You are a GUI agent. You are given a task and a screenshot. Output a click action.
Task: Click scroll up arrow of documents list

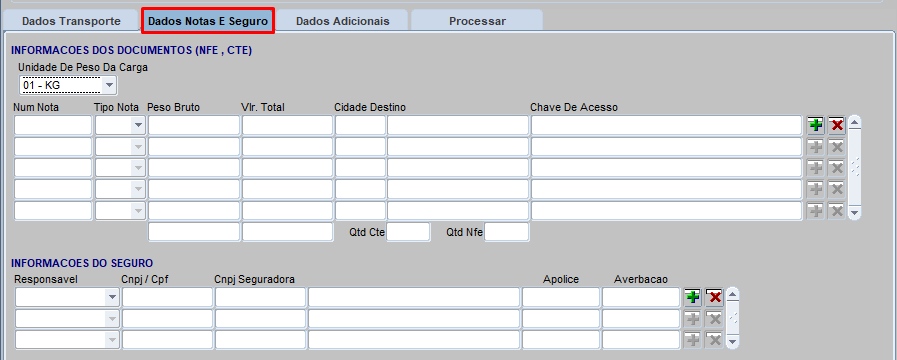855,122
